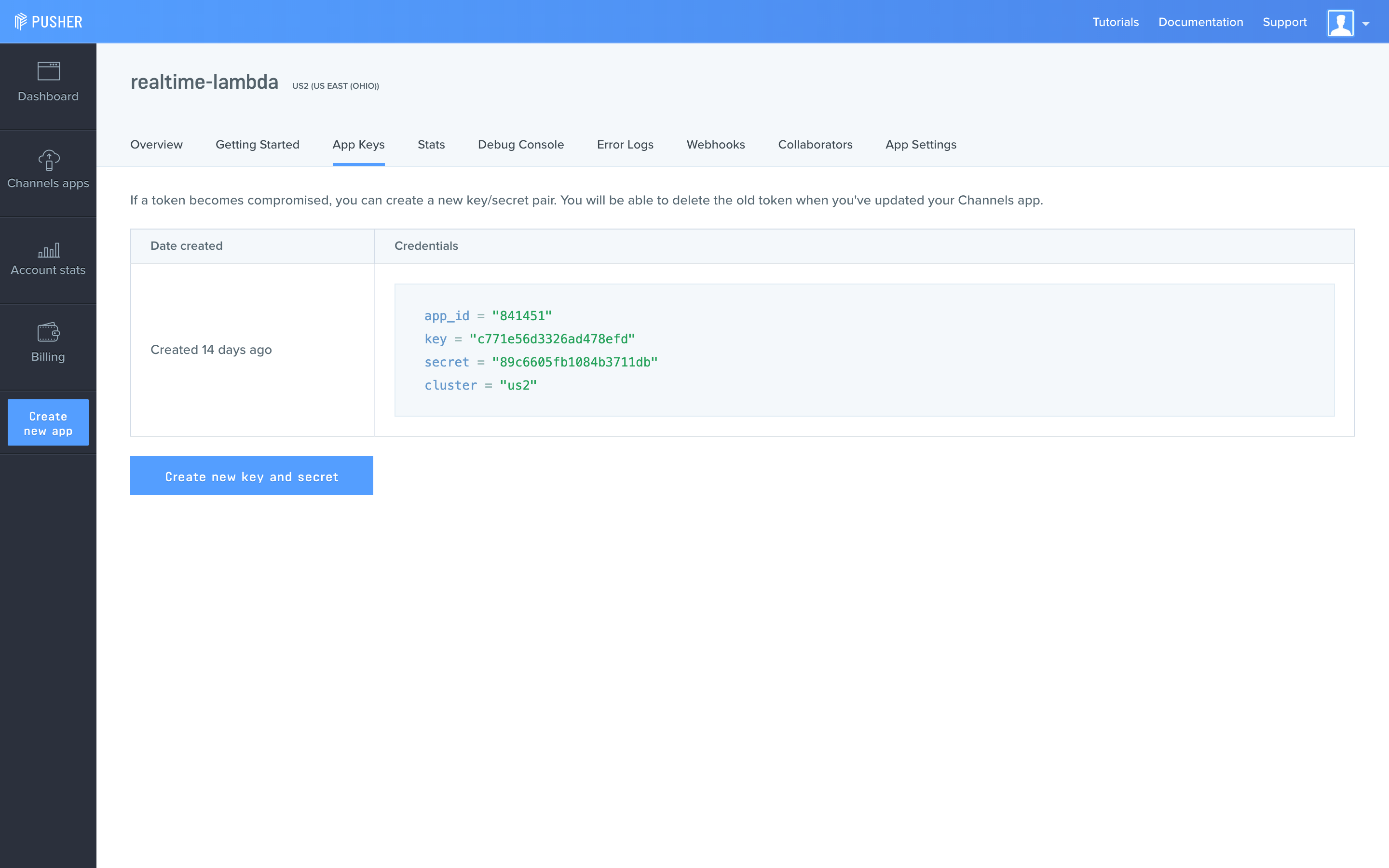Click the user avatar icon
The width and height of the screenshot is (1389, 868).
(x=1340, y=23)
